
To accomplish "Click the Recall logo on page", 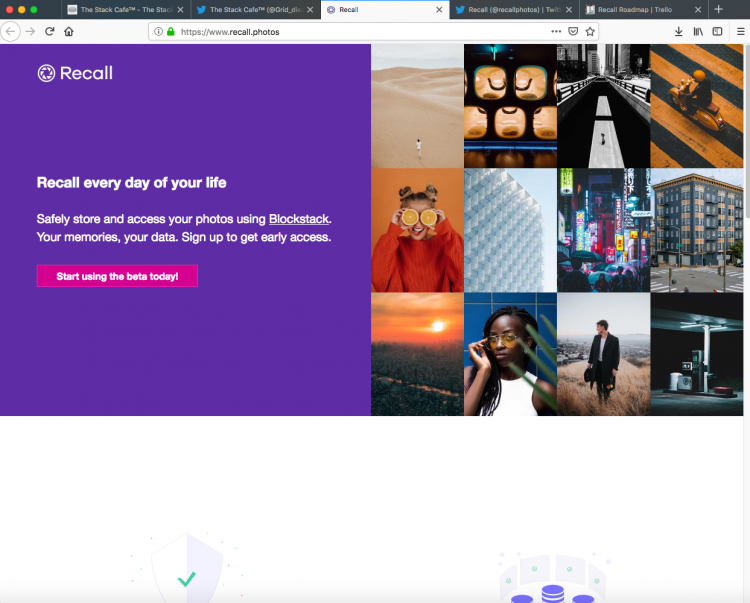I will [75, 73].
